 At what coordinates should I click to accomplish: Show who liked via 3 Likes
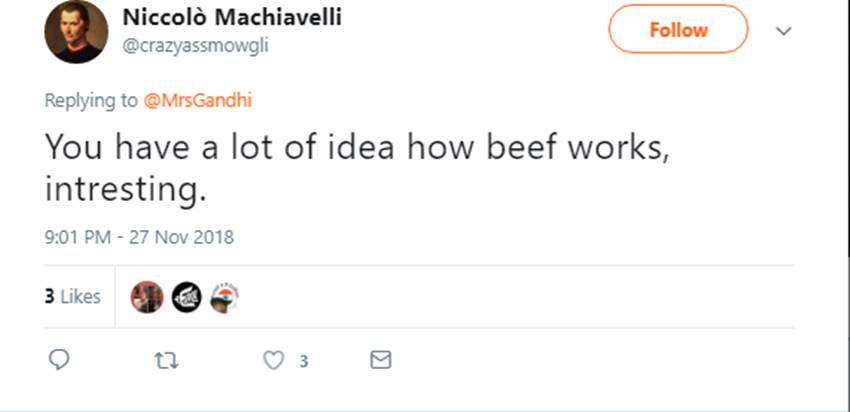click(x=73, y=296)
